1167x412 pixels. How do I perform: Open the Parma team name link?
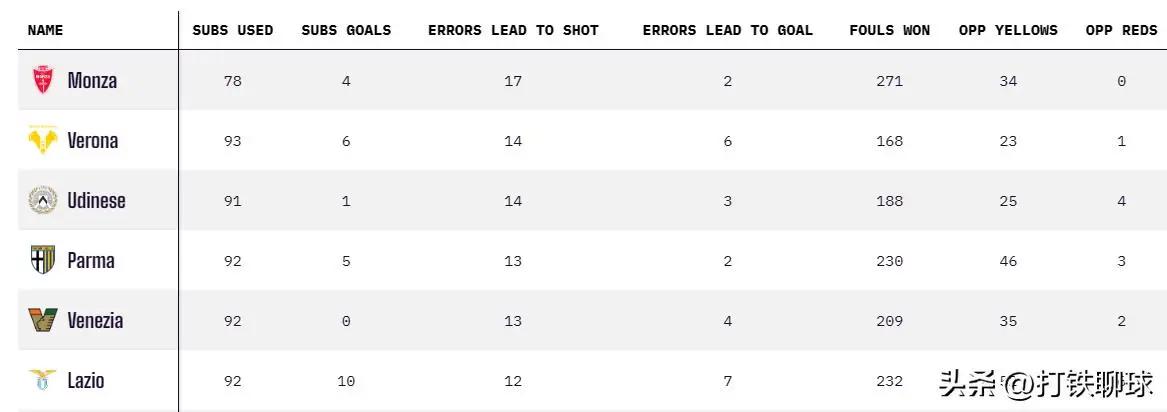click(x=91, y=260)
